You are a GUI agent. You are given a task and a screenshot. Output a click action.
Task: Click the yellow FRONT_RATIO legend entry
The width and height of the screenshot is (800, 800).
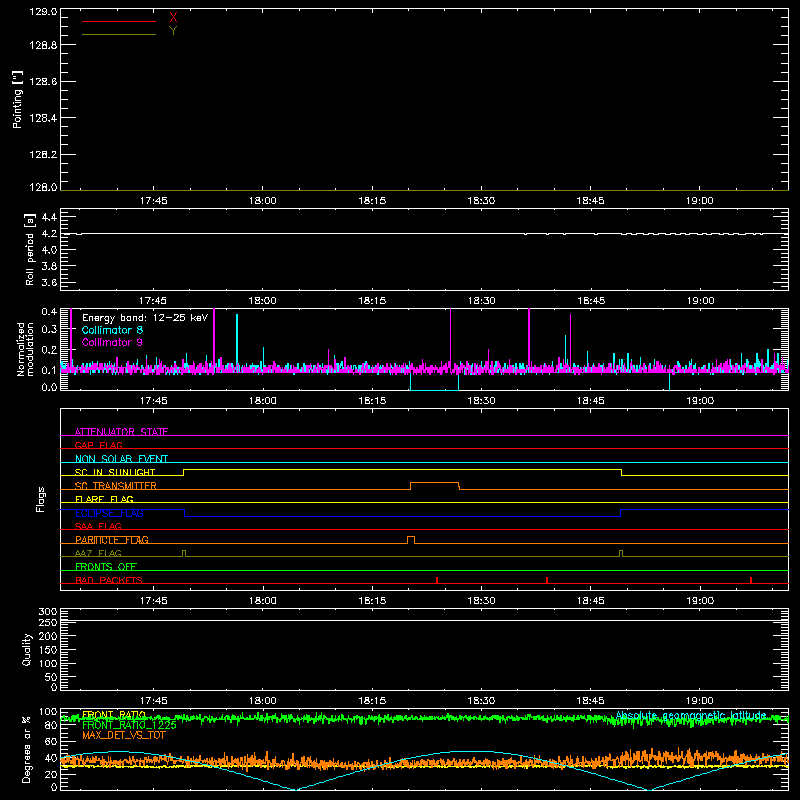114,715
